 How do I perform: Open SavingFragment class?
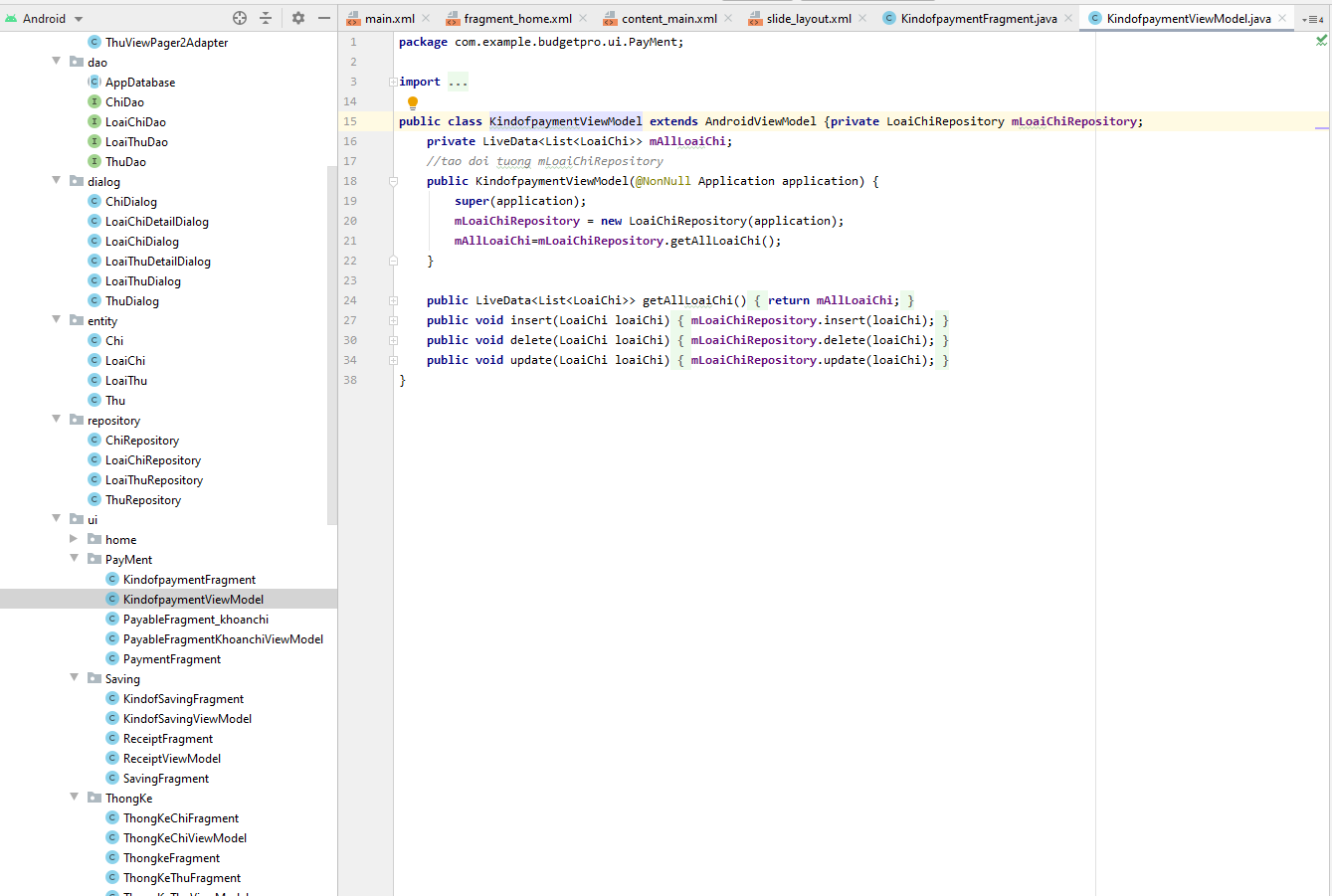(x=166, y=779)
